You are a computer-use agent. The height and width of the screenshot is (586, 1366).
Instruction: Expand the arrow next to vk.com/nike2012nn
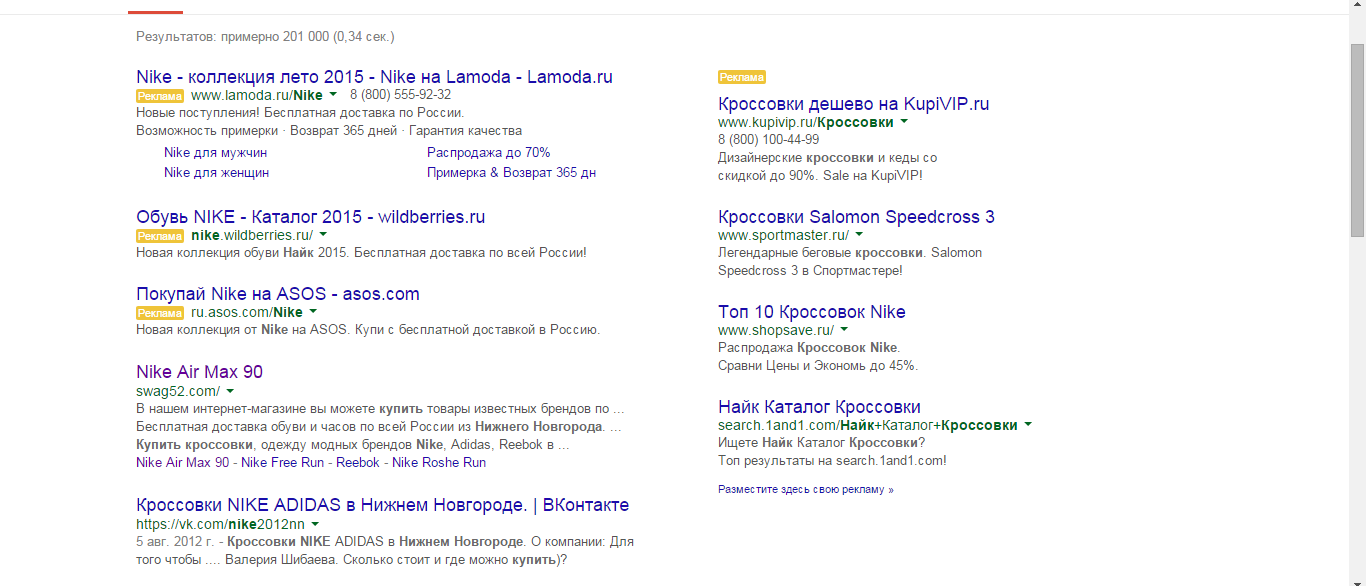pyautogui.click(x=315, y=524)
